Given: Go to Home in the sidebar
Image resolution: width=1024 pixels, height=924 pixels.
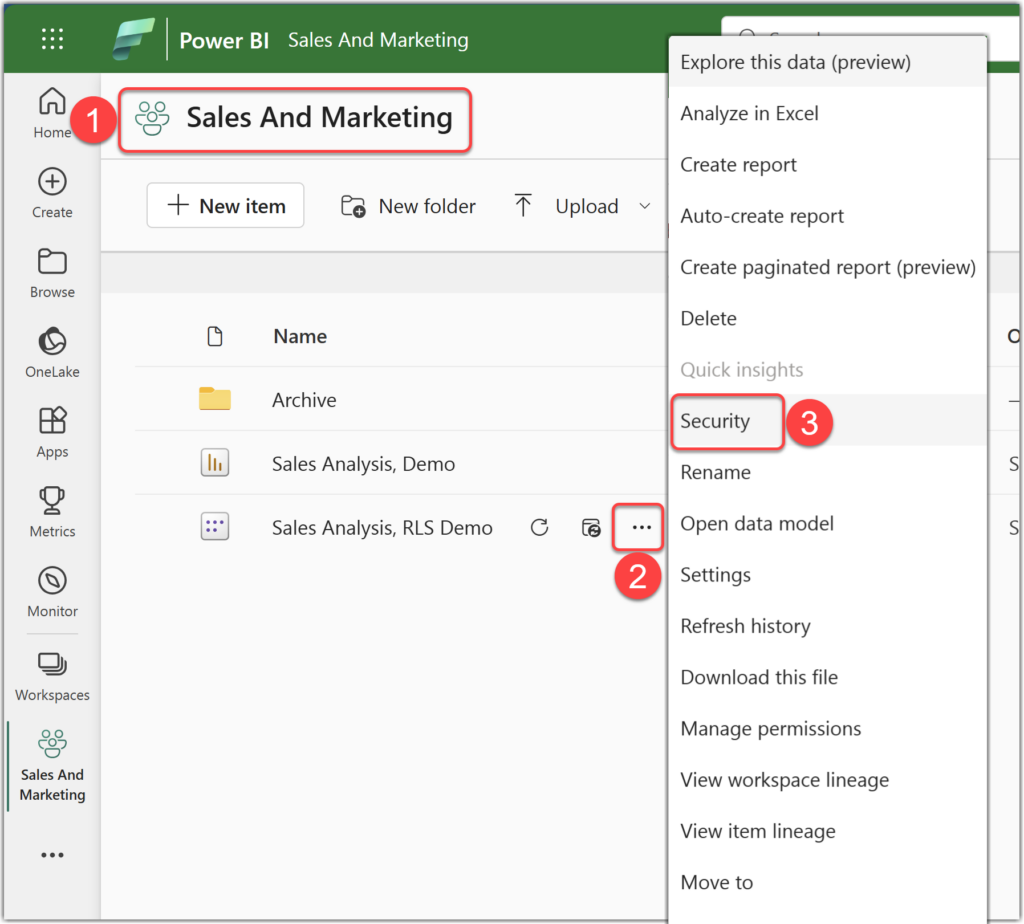Looking at the screenshot, I should [x=52, y=113].
